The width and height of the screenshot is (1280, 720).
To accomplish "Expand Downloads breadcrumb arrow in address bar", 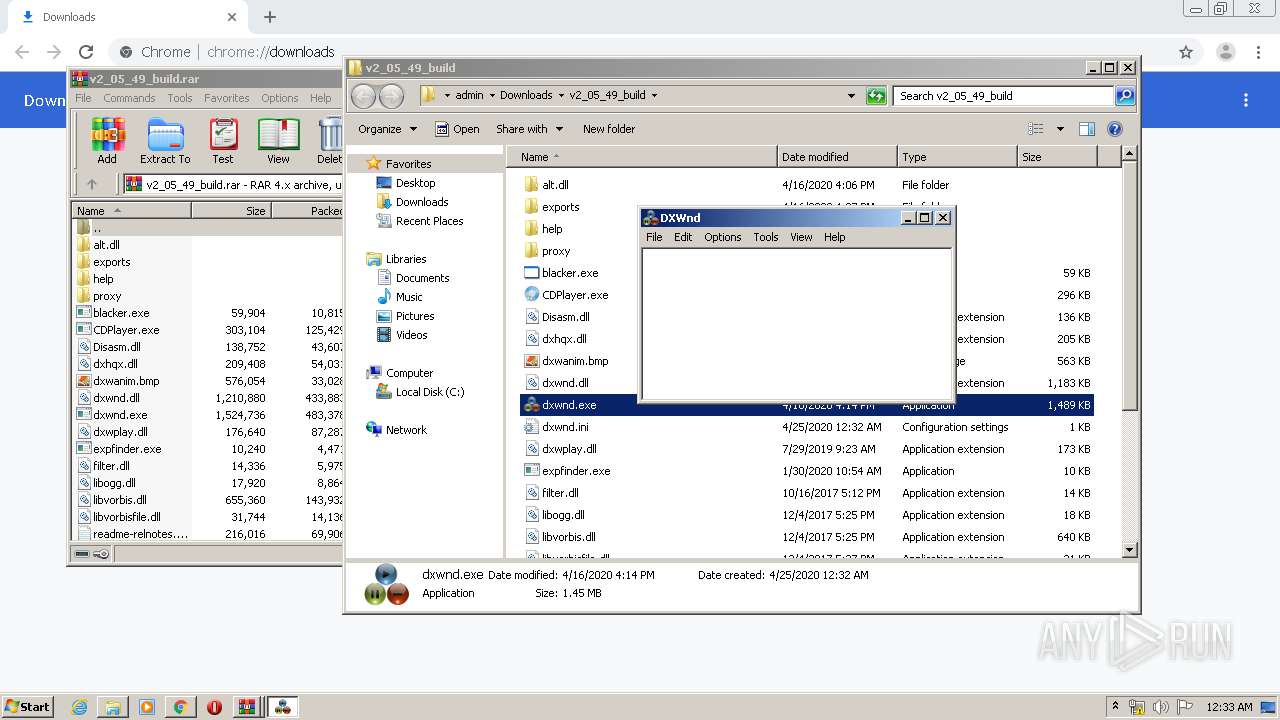I will (x=560, y=96).
